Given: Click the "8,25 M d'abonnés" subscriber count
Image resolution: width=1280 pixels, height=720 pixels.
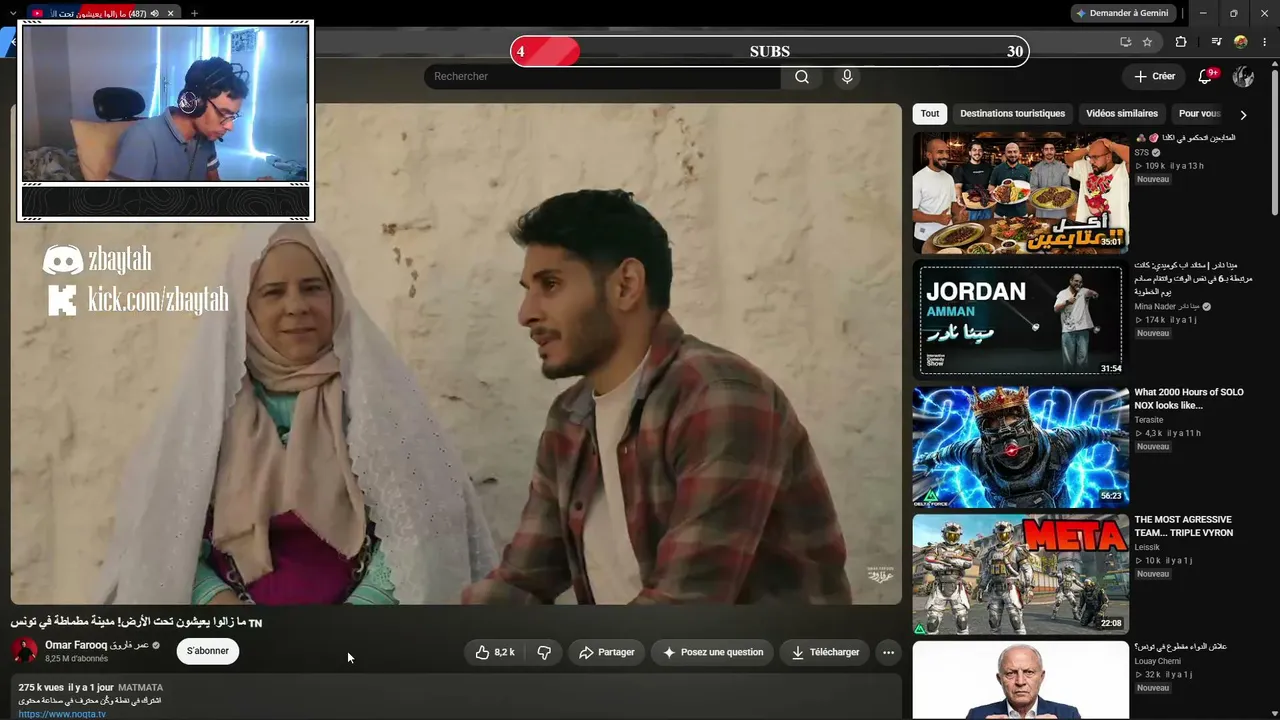Looking at the screenshot, I should [x=76, y=659].
